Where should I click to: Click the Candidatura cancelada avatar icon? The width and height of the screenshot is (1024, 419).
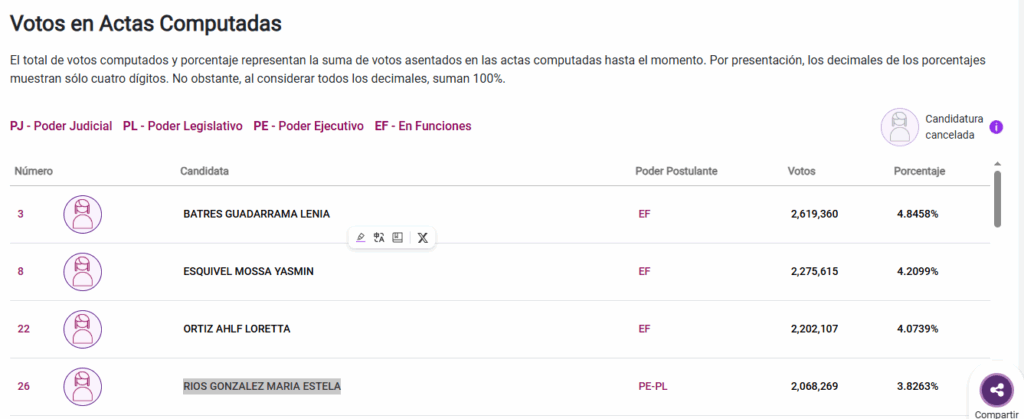899,127
